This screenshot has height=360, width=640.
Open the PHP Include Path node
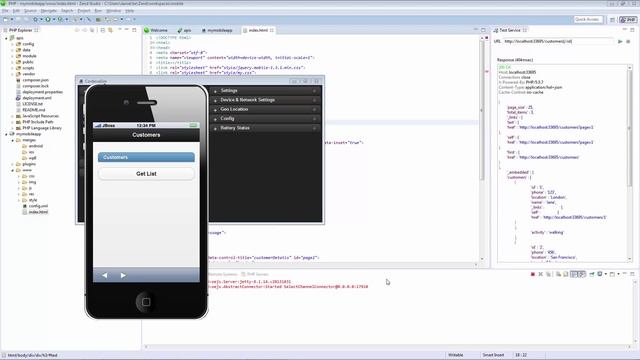(38, 122)
